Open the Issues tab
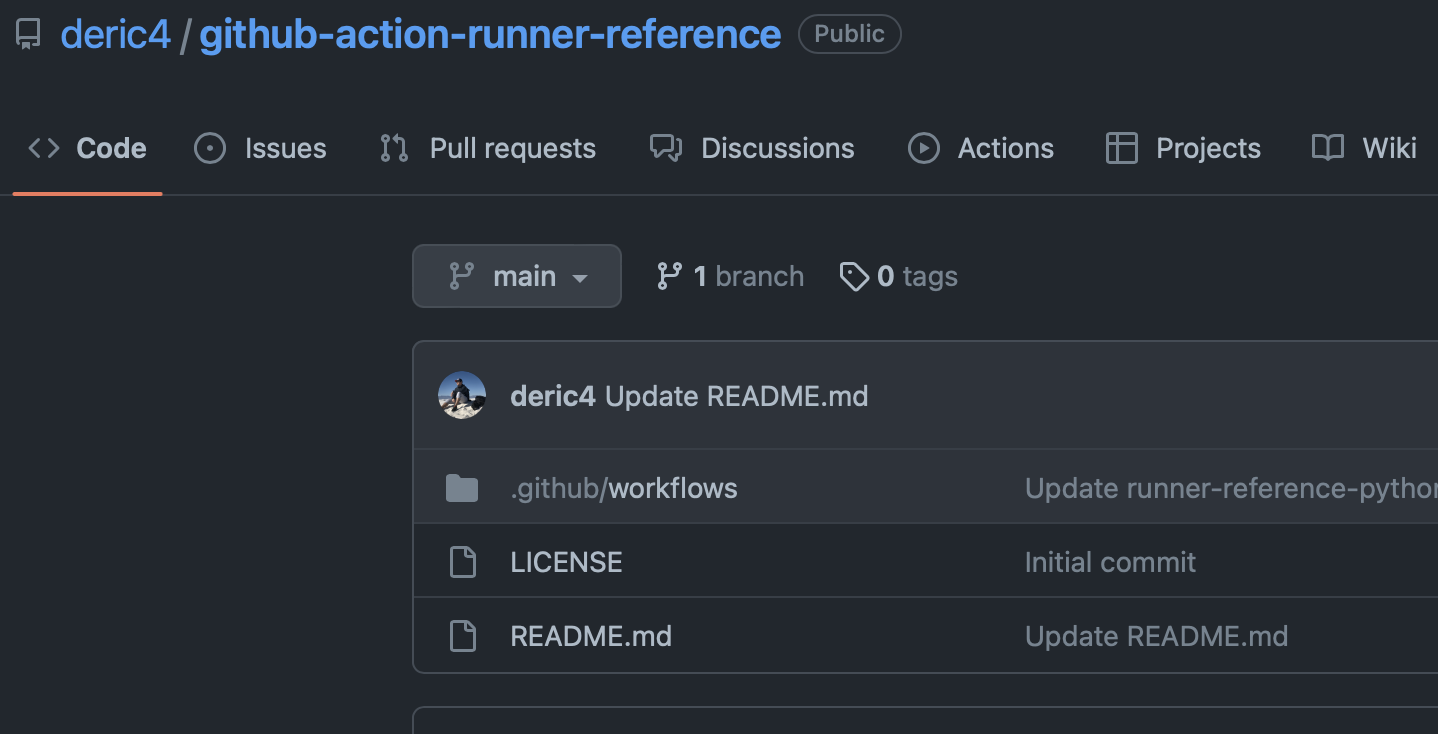 [x=260, y=149]
